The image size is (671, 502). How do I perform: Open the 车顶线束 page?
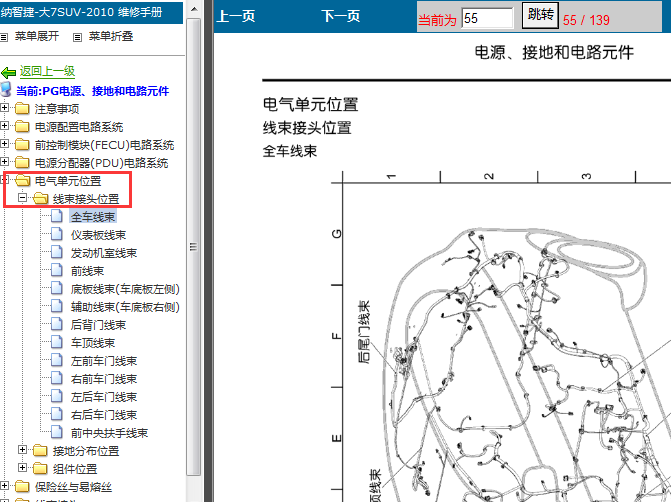click(x=93, y=343)
